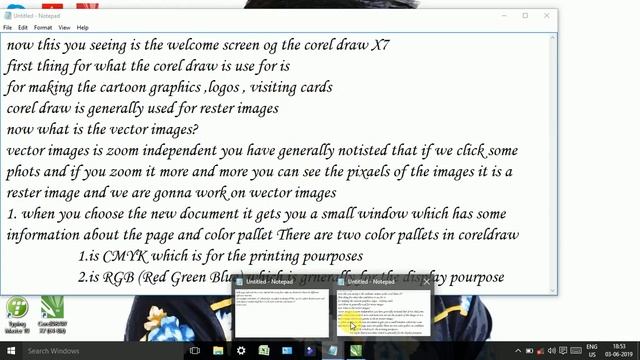Open the Windows Start menu
The height and width of the screenshot is (360, 640).
click(11, 351)
